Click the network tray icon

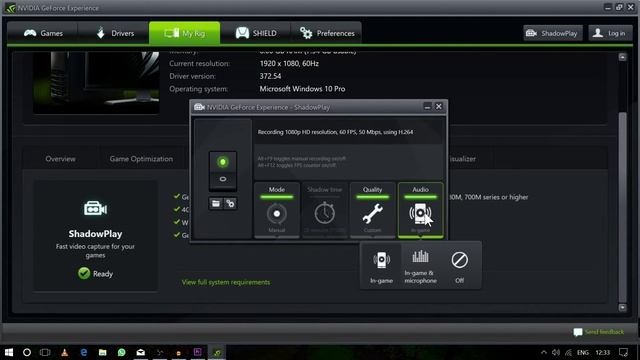[x=569, y=352]
